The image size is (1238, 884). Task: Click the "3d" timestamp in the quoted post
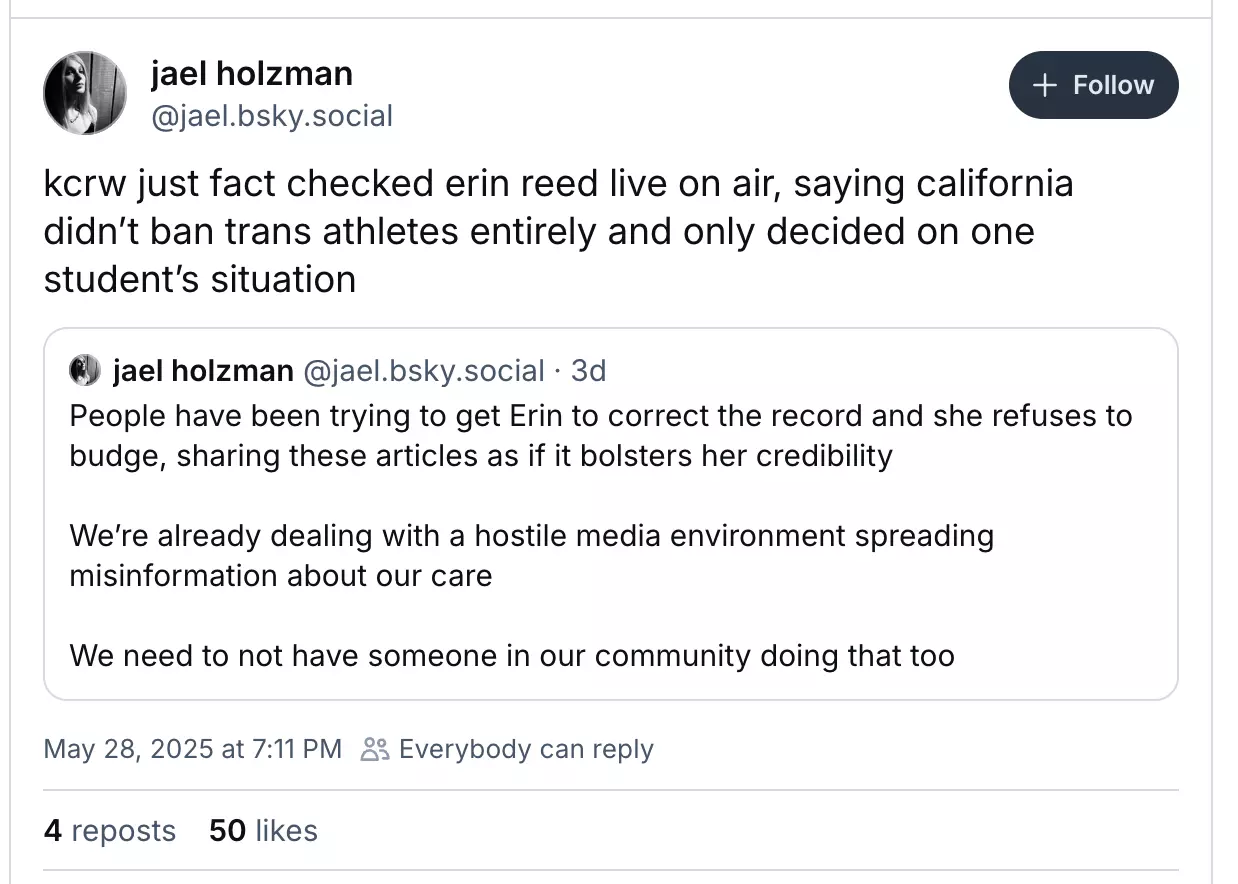coord(588,371)
